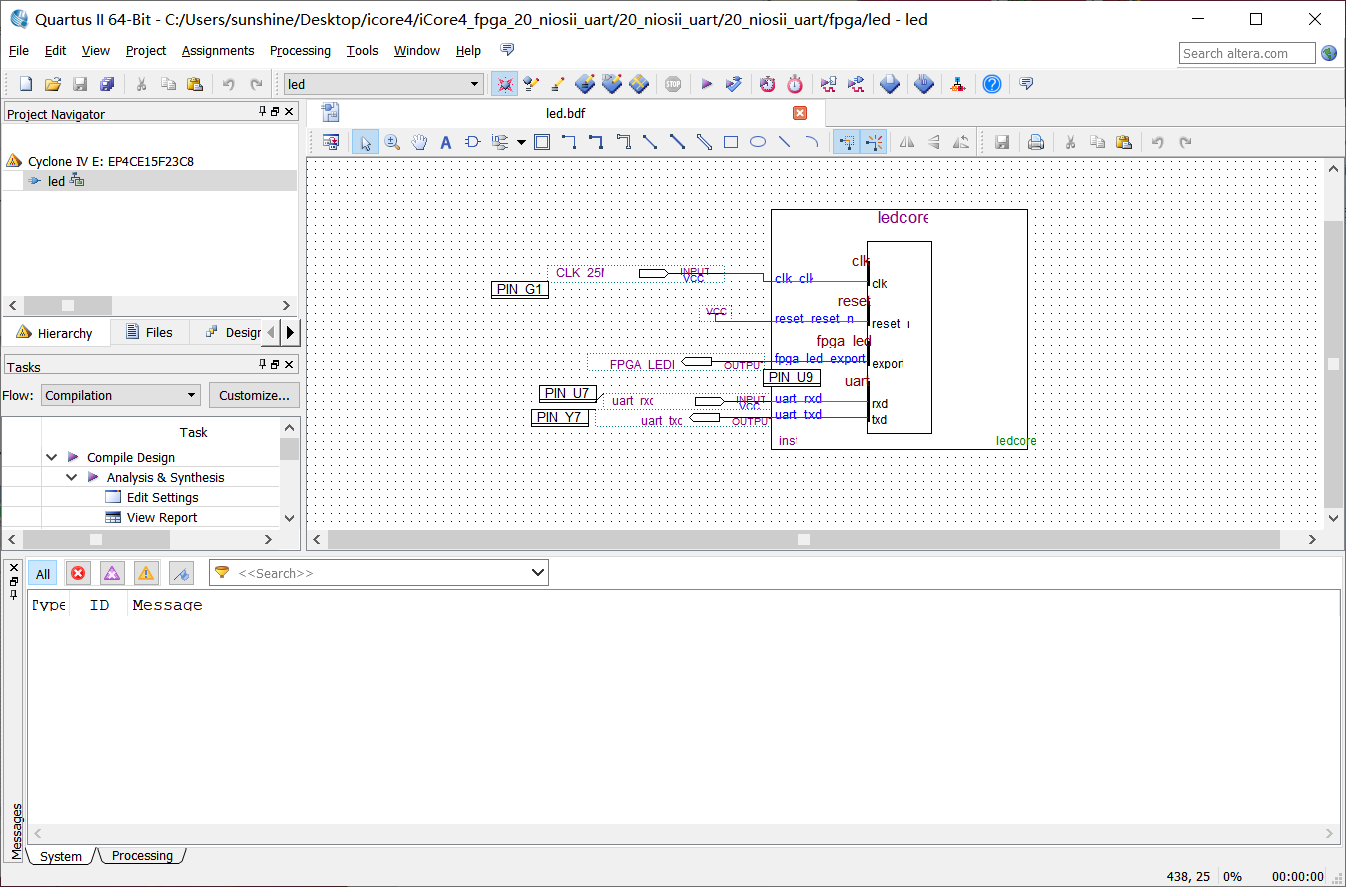This screenshot has height=887, width=1346.
Task: Collapse the Compile Design task tree
Action: 52,457
